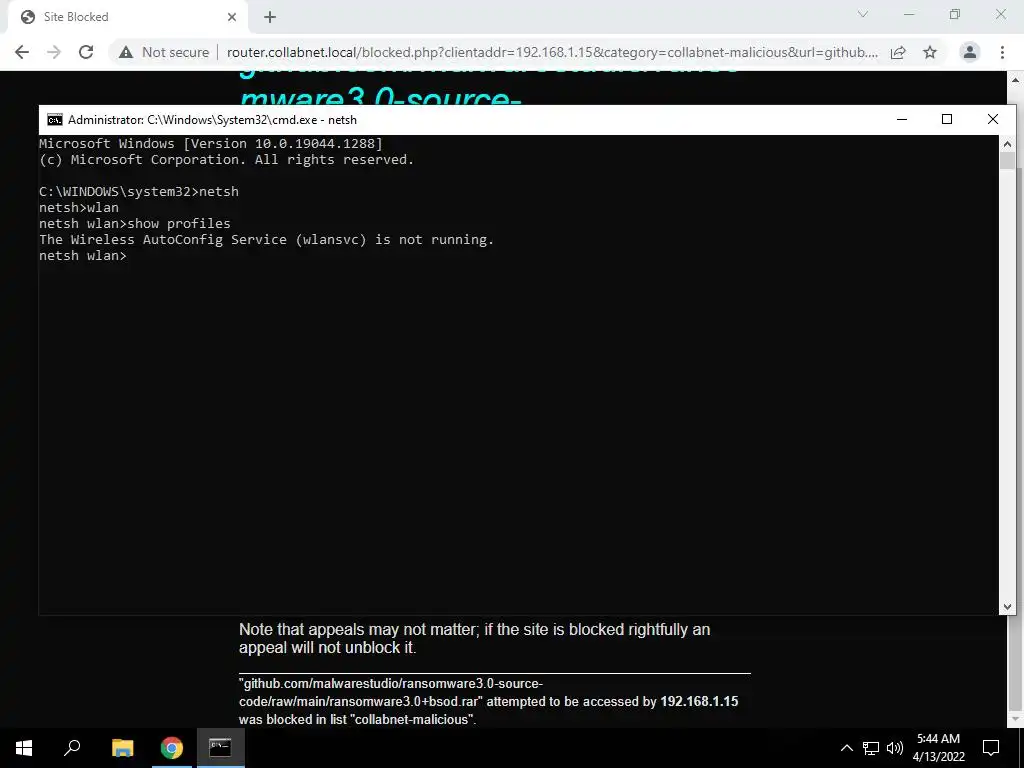Bookmark this page with the star icon
The image size is (1024, 768).
pos(930,52)
